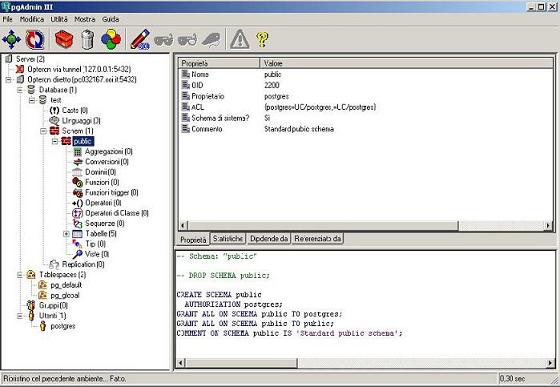Select the Proprietario property row
Screen dimensions: 560x387
(x=366, y=96)
